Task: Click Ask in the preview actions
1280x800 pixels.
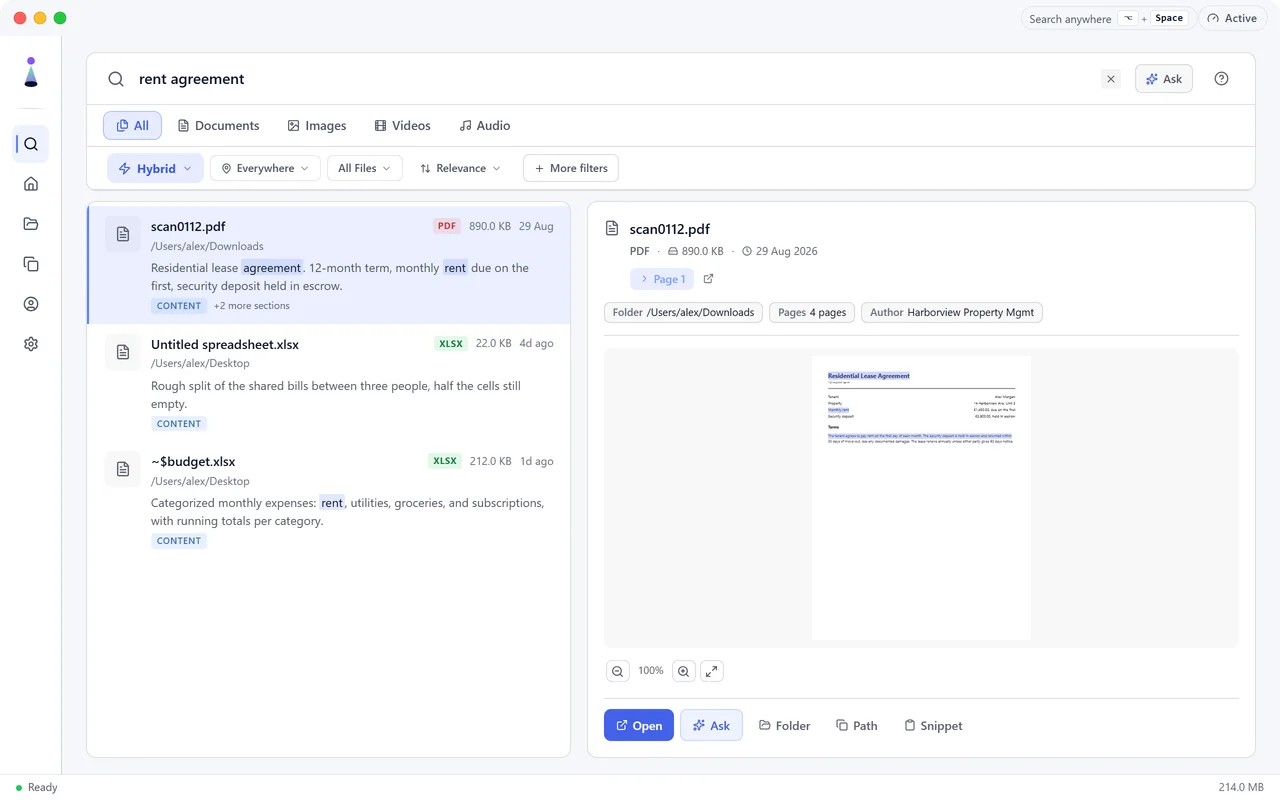Action: coord(711,725)
